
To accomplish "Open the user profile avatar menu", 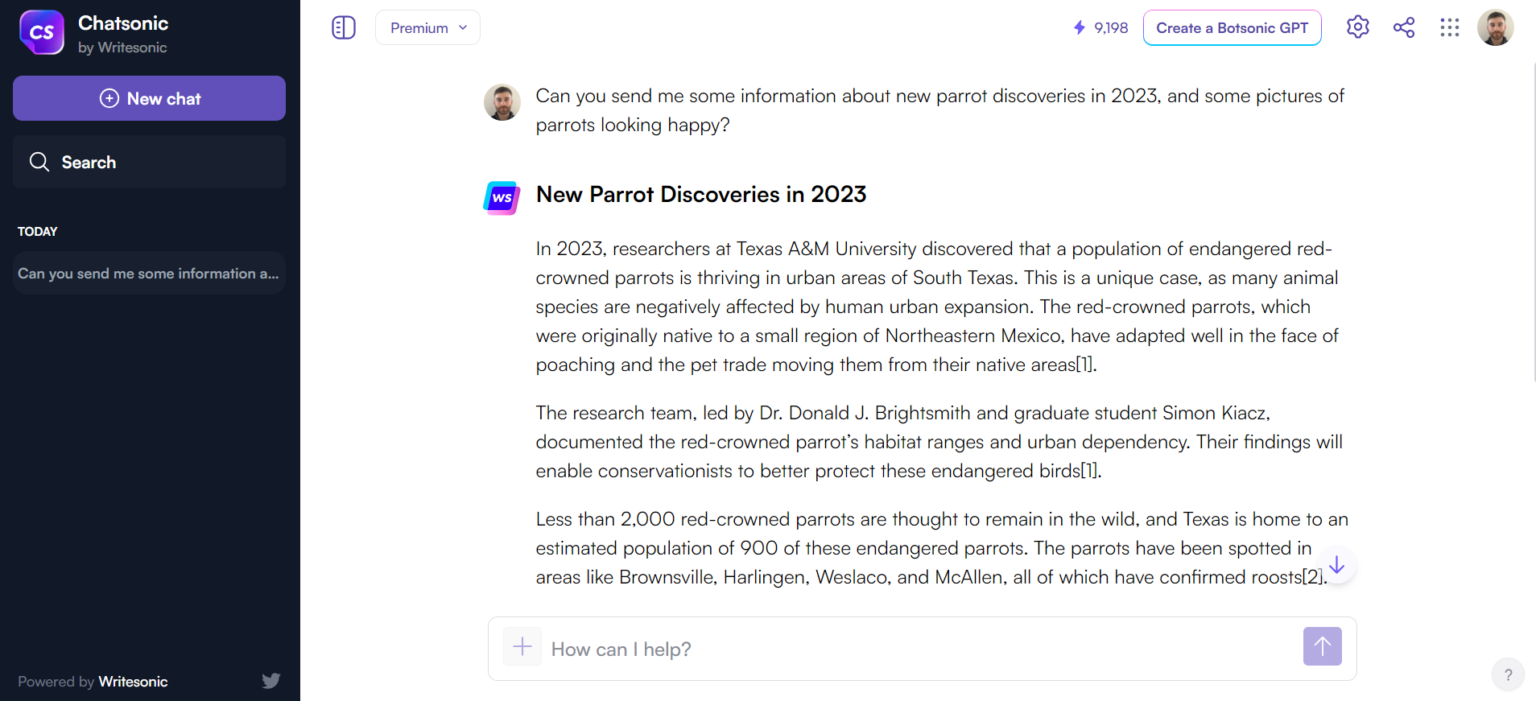I will [1495, 28].
